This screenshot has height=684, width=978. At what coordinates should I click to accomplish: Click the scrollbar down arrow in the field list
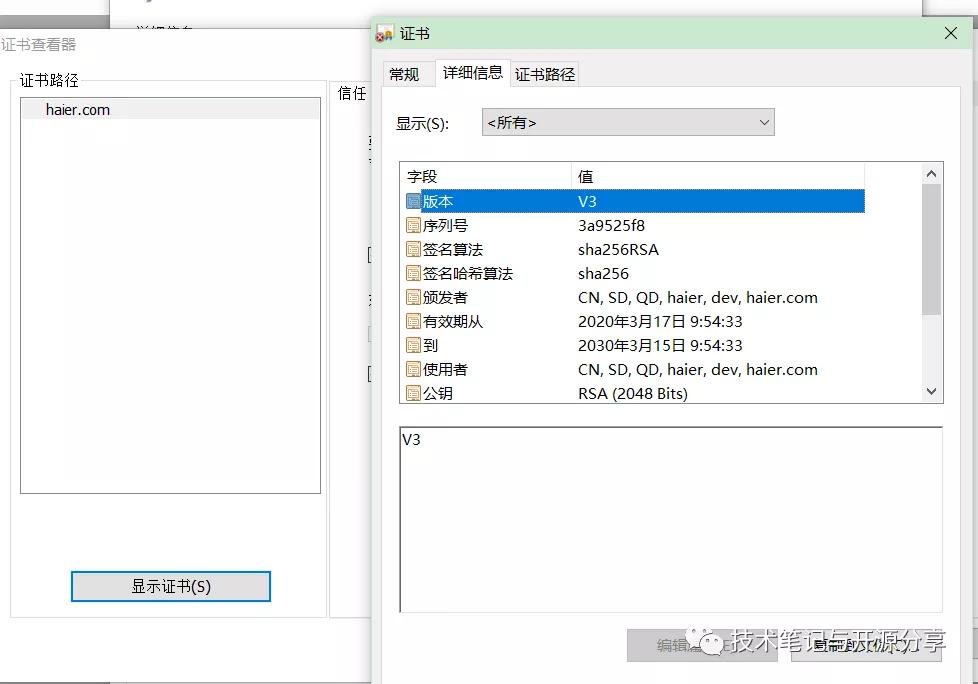pyautogui.click(x=930, y=391)
